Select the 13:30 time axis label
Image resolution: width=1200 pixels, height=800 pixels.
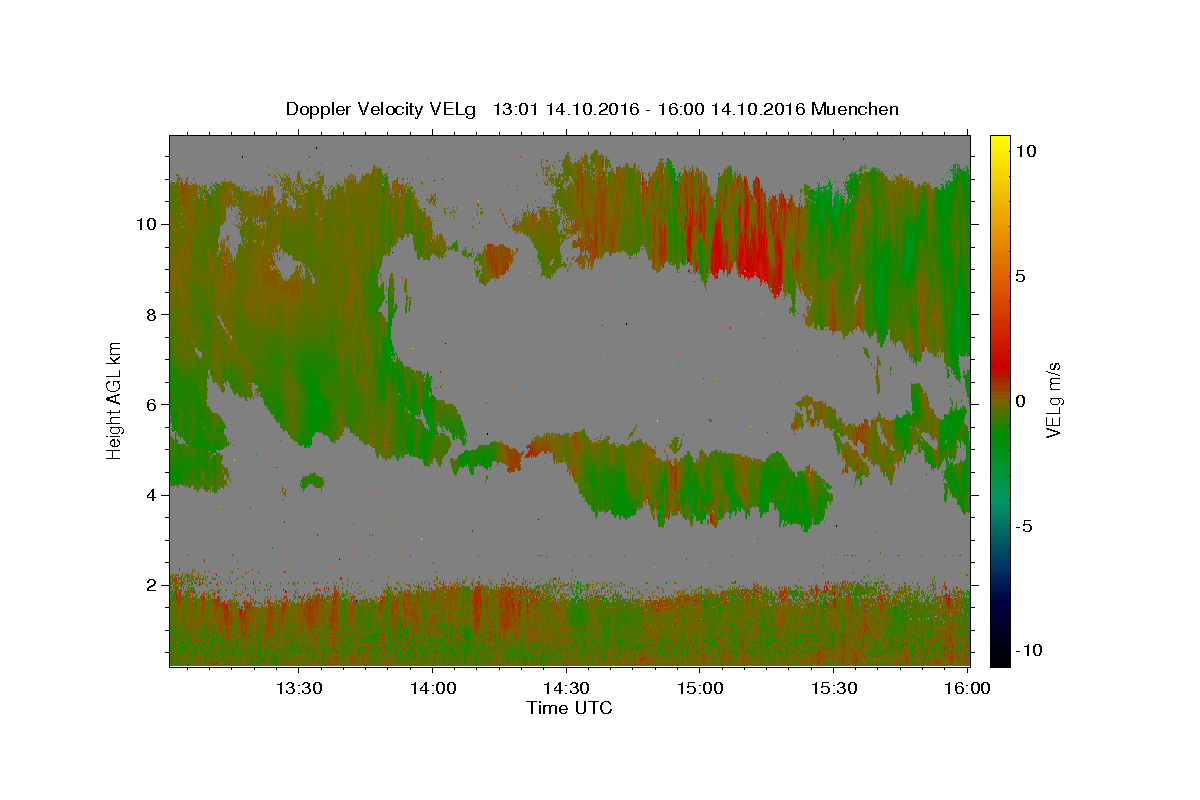[x=298, y=688]
